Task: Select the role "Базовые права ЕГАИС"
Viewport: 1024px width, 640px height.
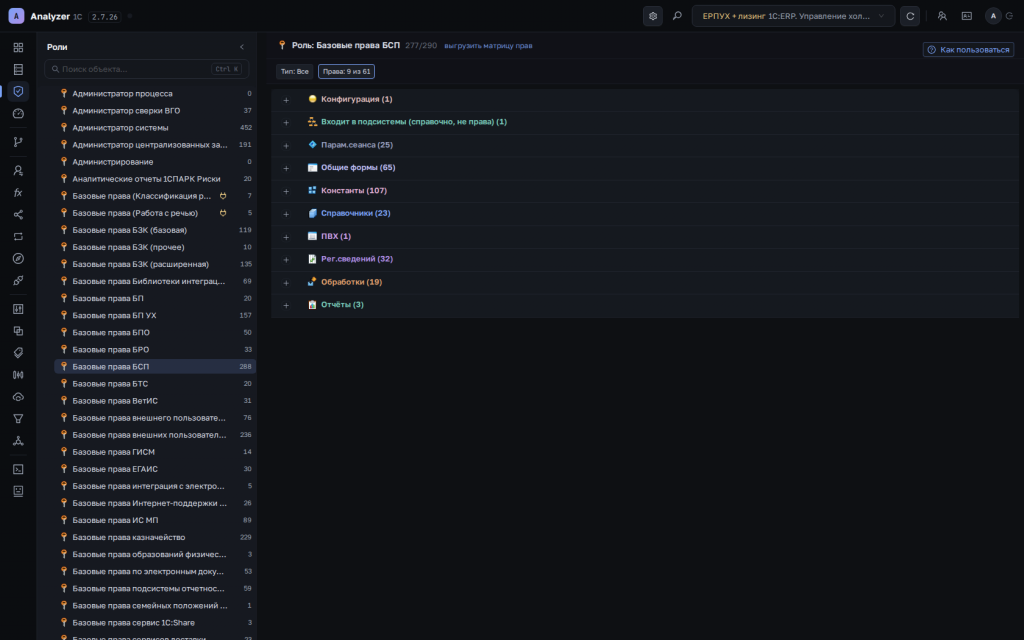Action: (x=155, y=469)
